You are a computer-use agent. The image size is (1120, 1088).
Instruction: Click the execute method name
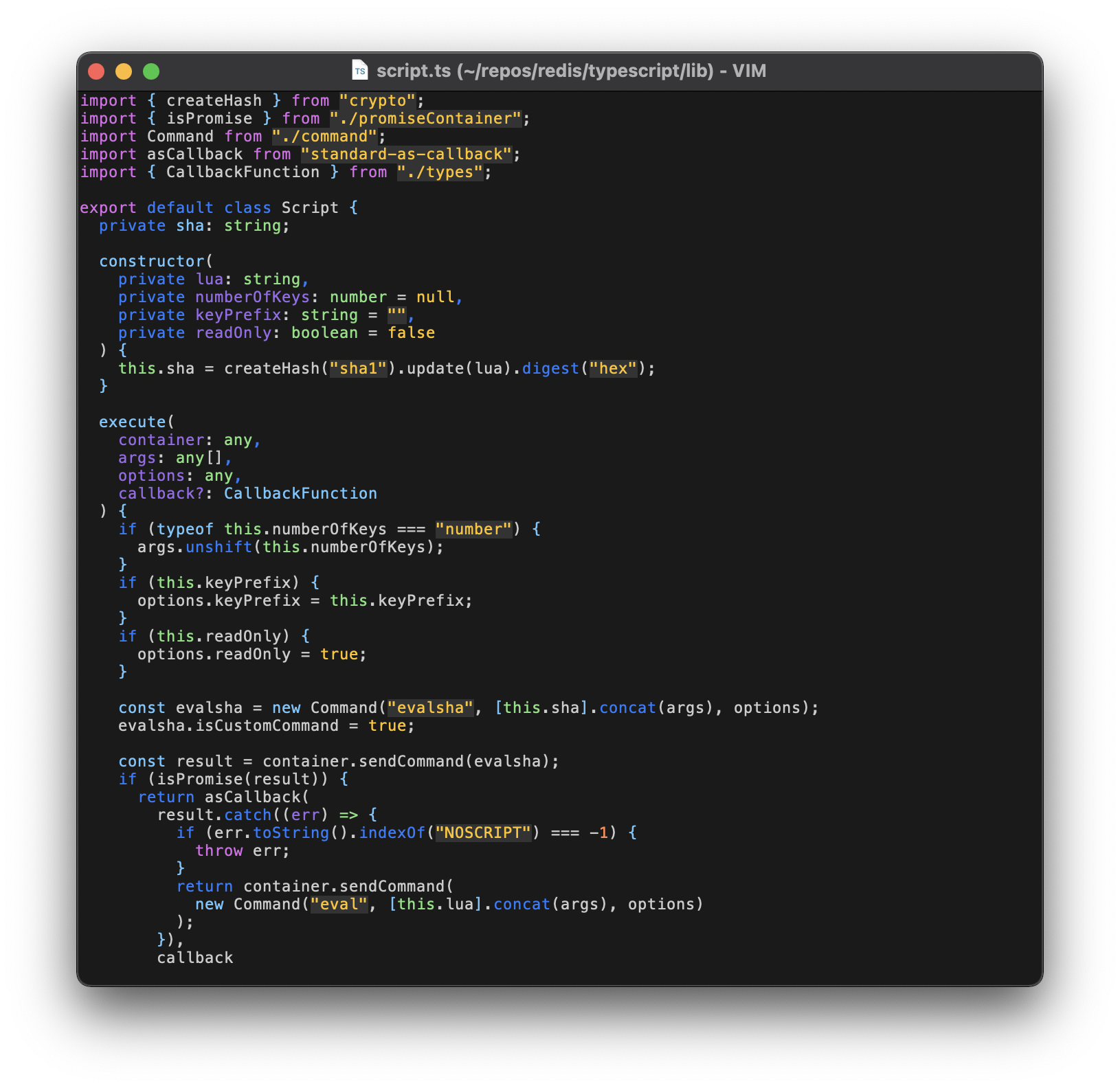133,422
